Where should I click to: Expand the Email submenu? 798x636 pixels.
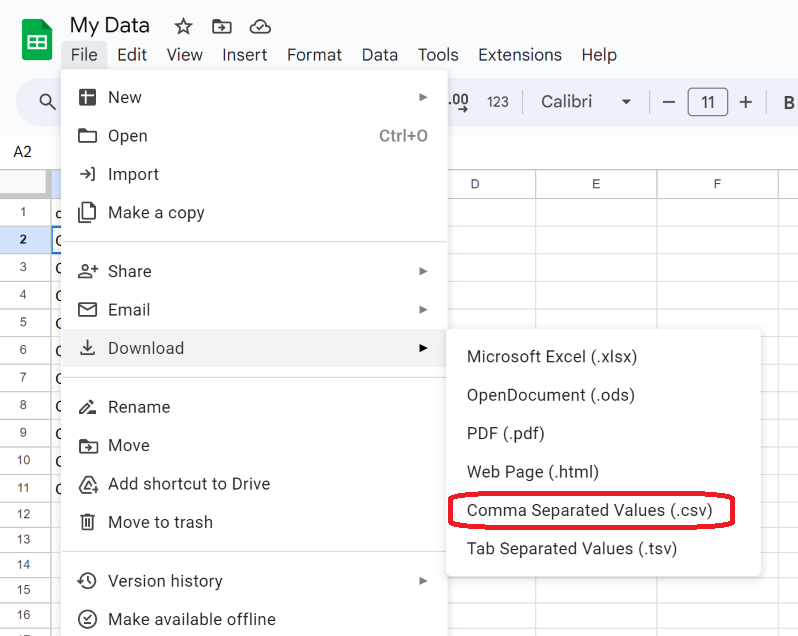tap(254, 309)
